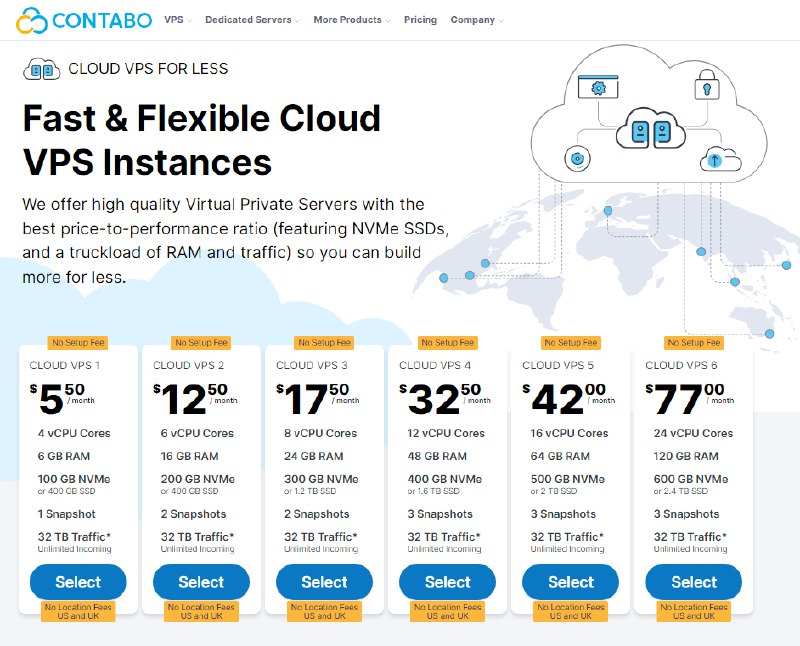Click the upload arrow cloud icon in the illustration

[720, 159]
